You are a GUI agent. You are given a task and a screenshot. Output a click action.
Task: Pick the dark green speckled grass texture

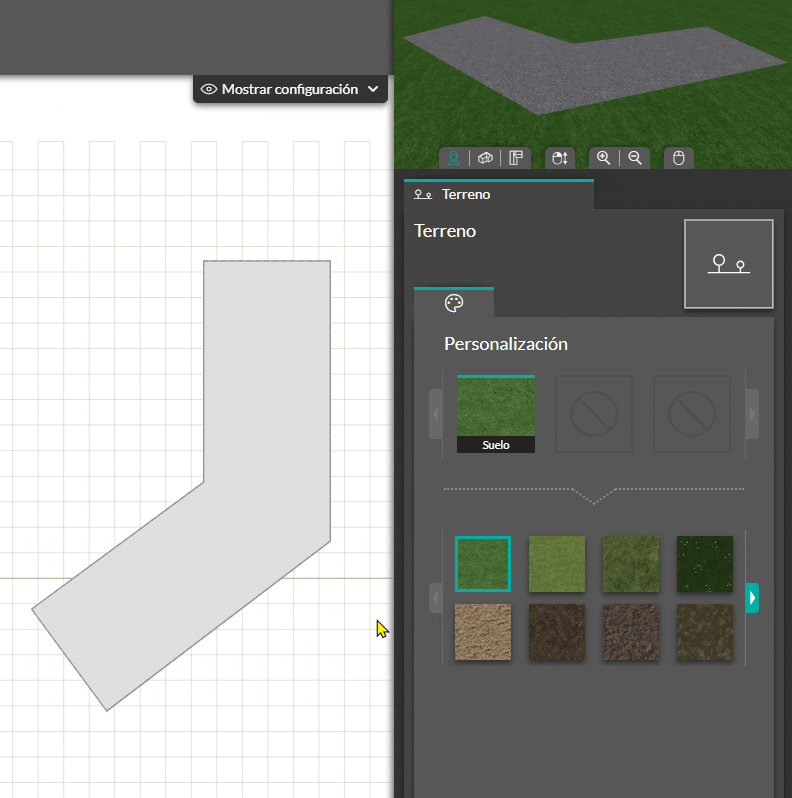pyautogui.click(x=704, y=564)
